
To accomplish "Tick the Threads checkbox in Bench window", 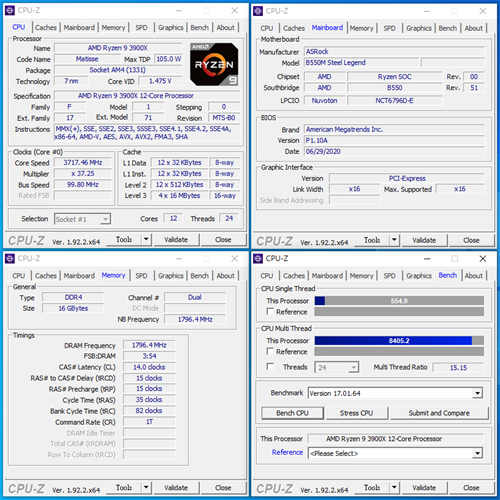I will click(270, 367).
